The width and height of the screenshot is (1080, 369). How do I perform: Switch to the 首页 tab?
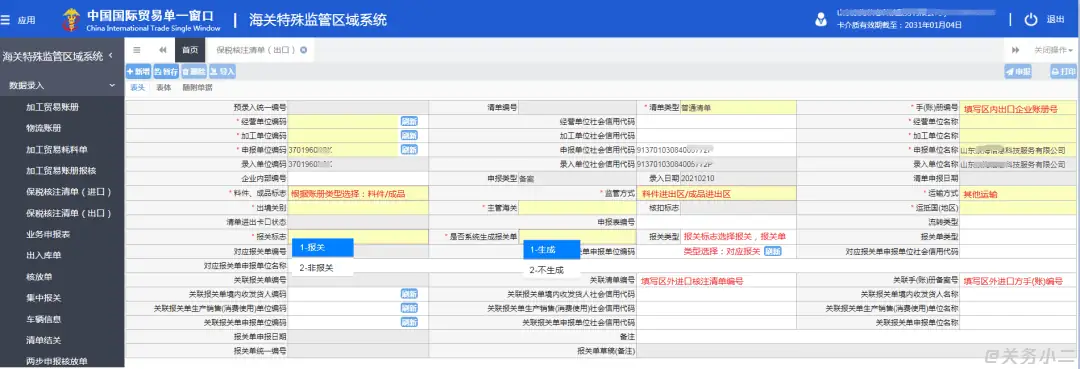[x=190, y=50]
